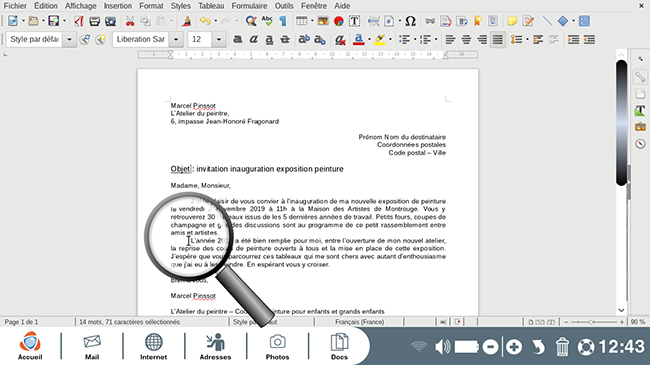The image size is (650, 365).
Task: Open the Édition menu
Action: click(x=46, y=6)
